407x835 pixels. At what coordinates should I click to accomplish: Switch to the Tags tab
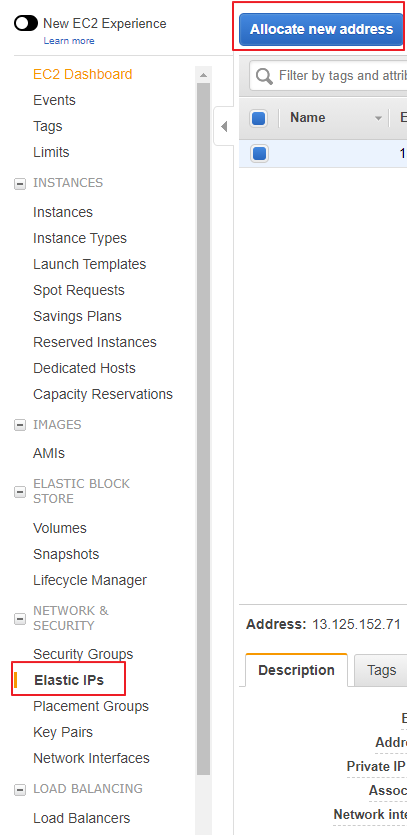[381, 670]
